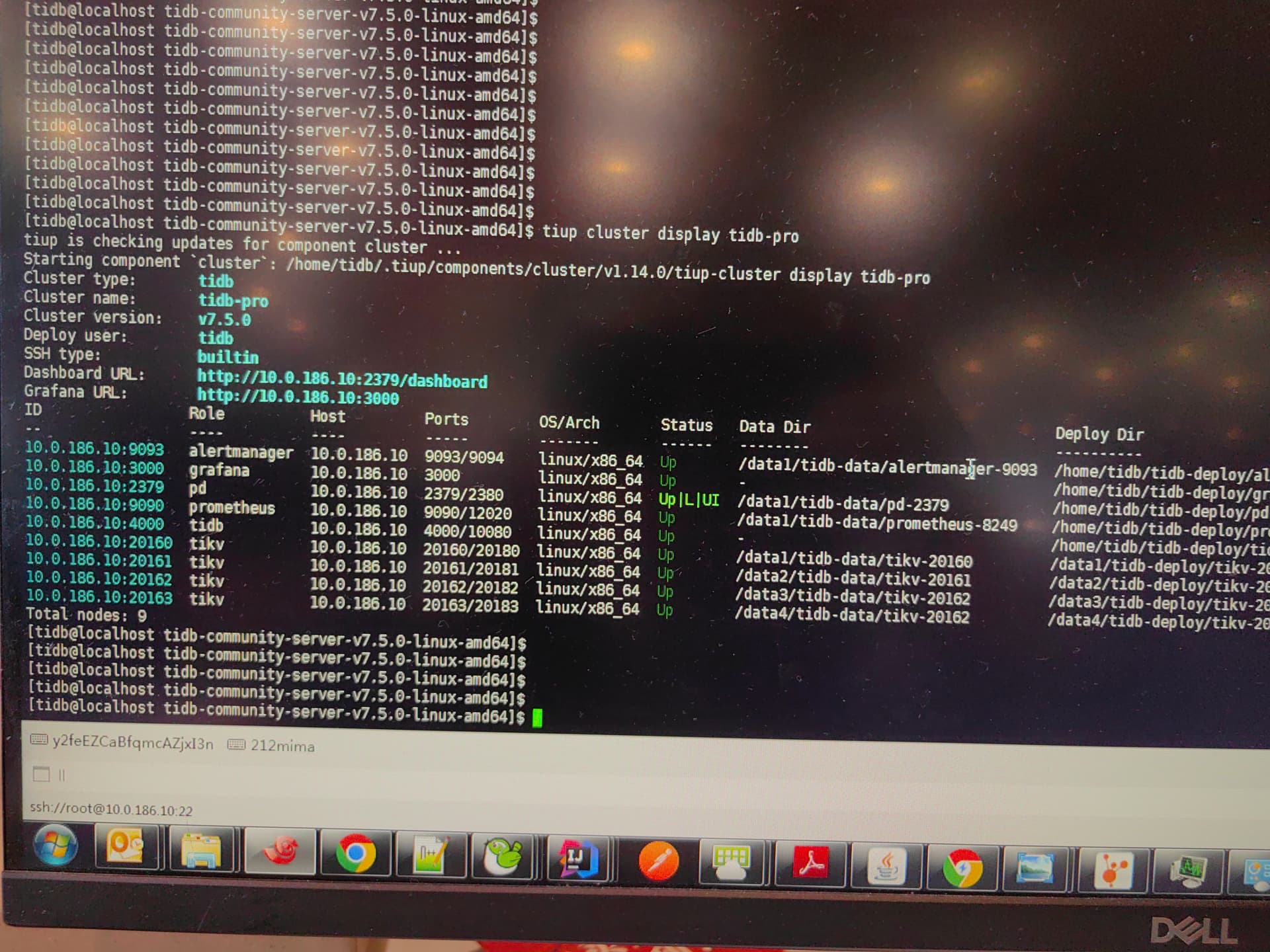Open the Chrome icon with lightning bolt
The height and width of the screenshot is (952, 1270).
962,867
